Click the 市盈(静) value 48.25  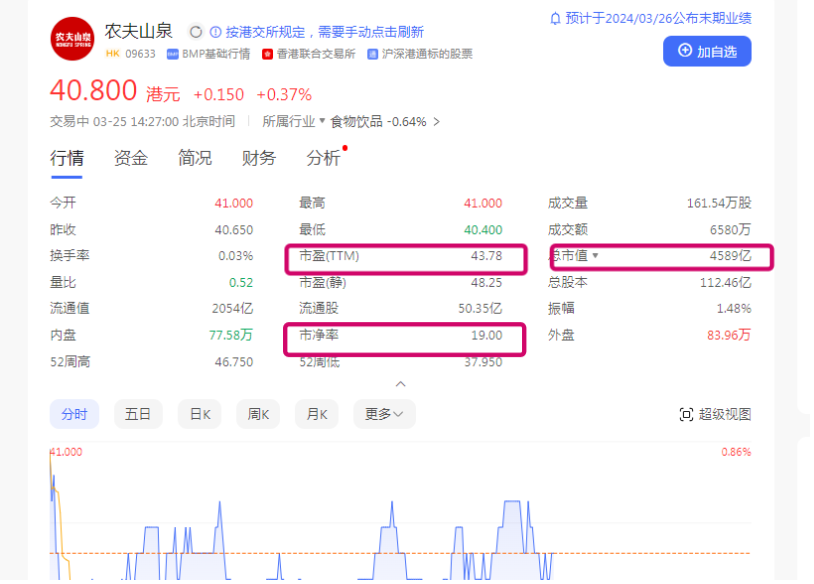[486, 282]
